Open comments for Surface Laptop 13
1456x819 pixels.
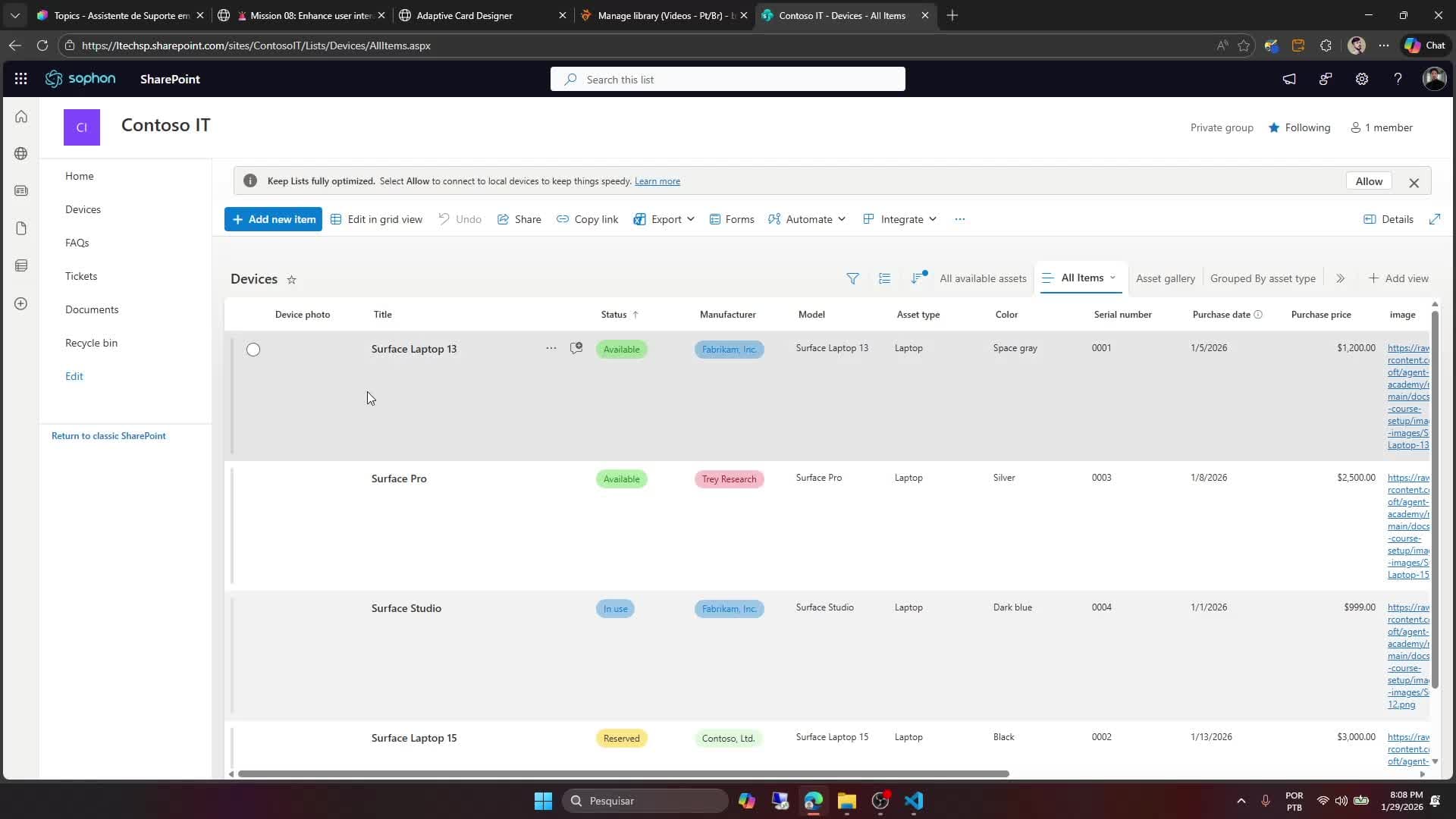(x=576, y=348)
